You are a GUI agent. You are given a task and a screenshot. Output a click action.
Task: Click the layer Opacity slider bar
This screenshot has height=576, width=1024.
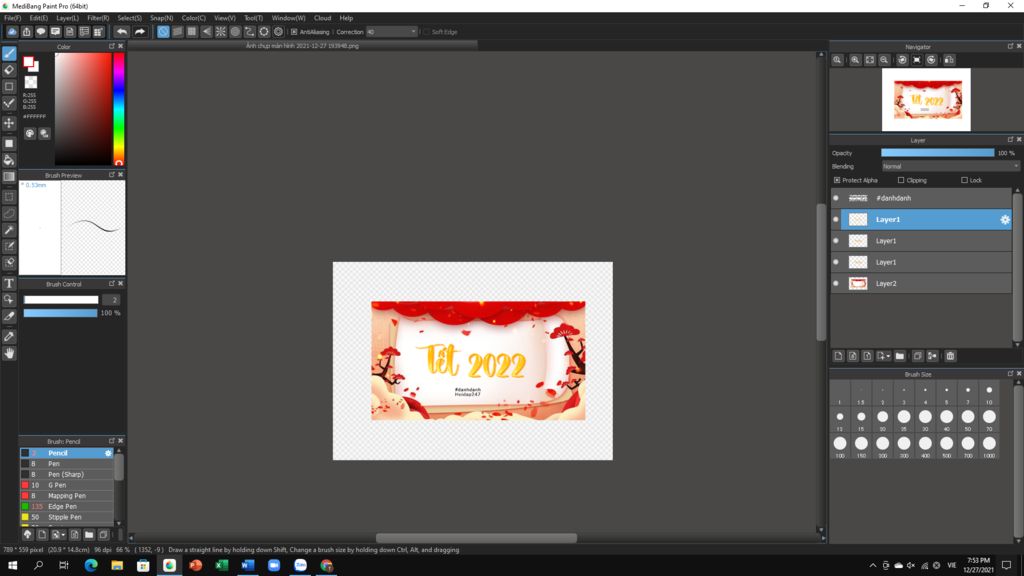pos(938,153)
